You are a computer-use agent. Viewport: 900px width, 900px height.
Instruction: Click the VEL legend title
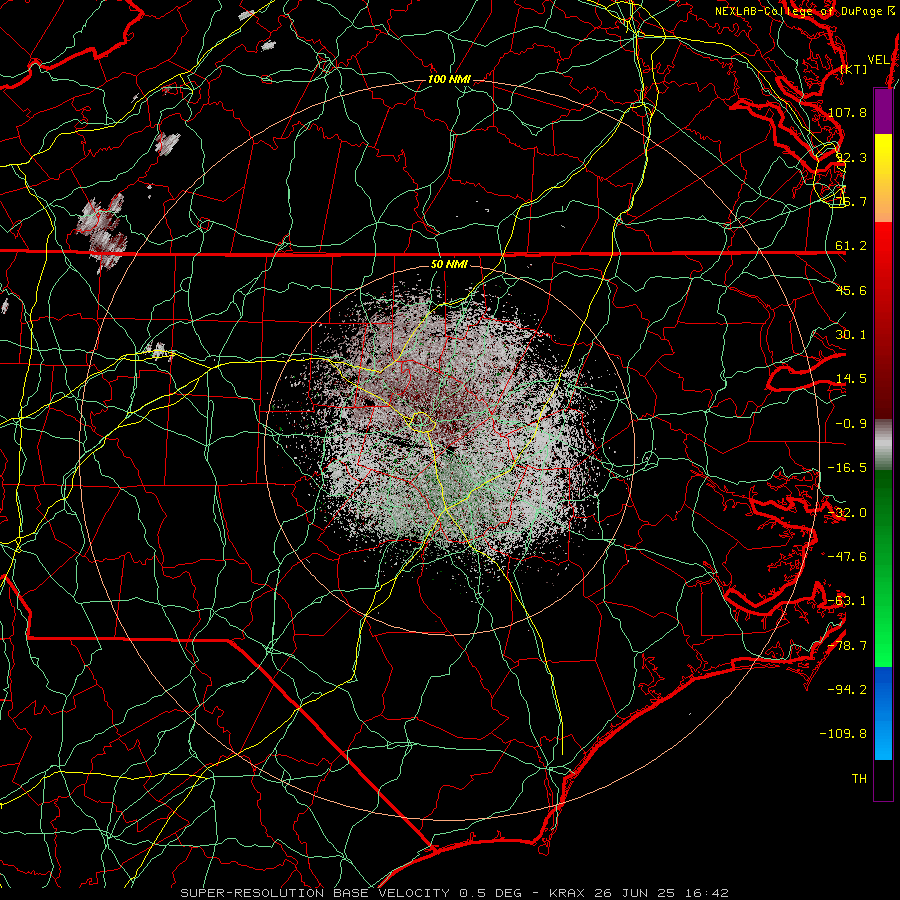point(879,59)
